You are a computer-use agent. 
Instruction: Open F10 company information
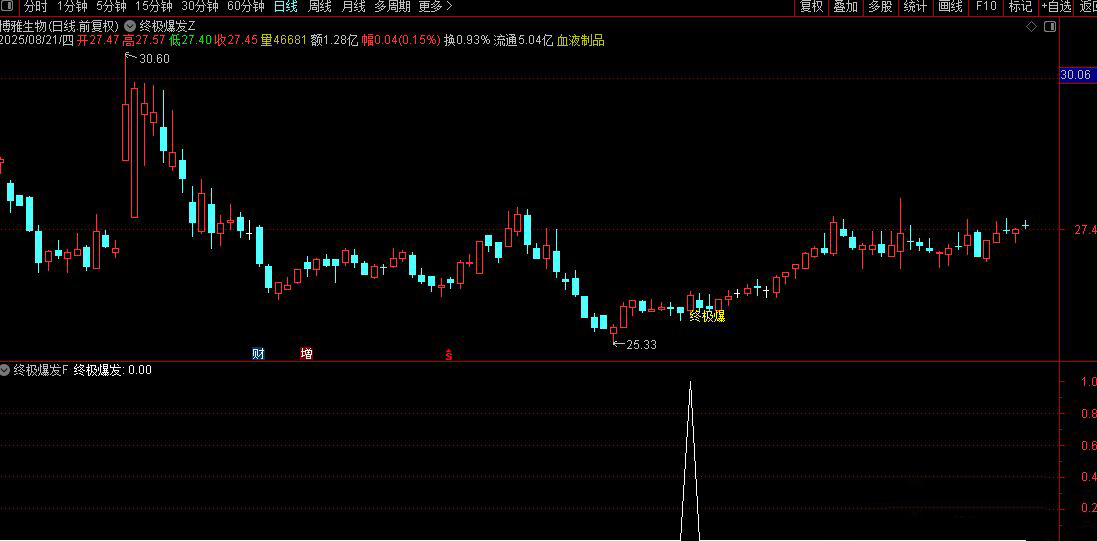tap(985, 7)
